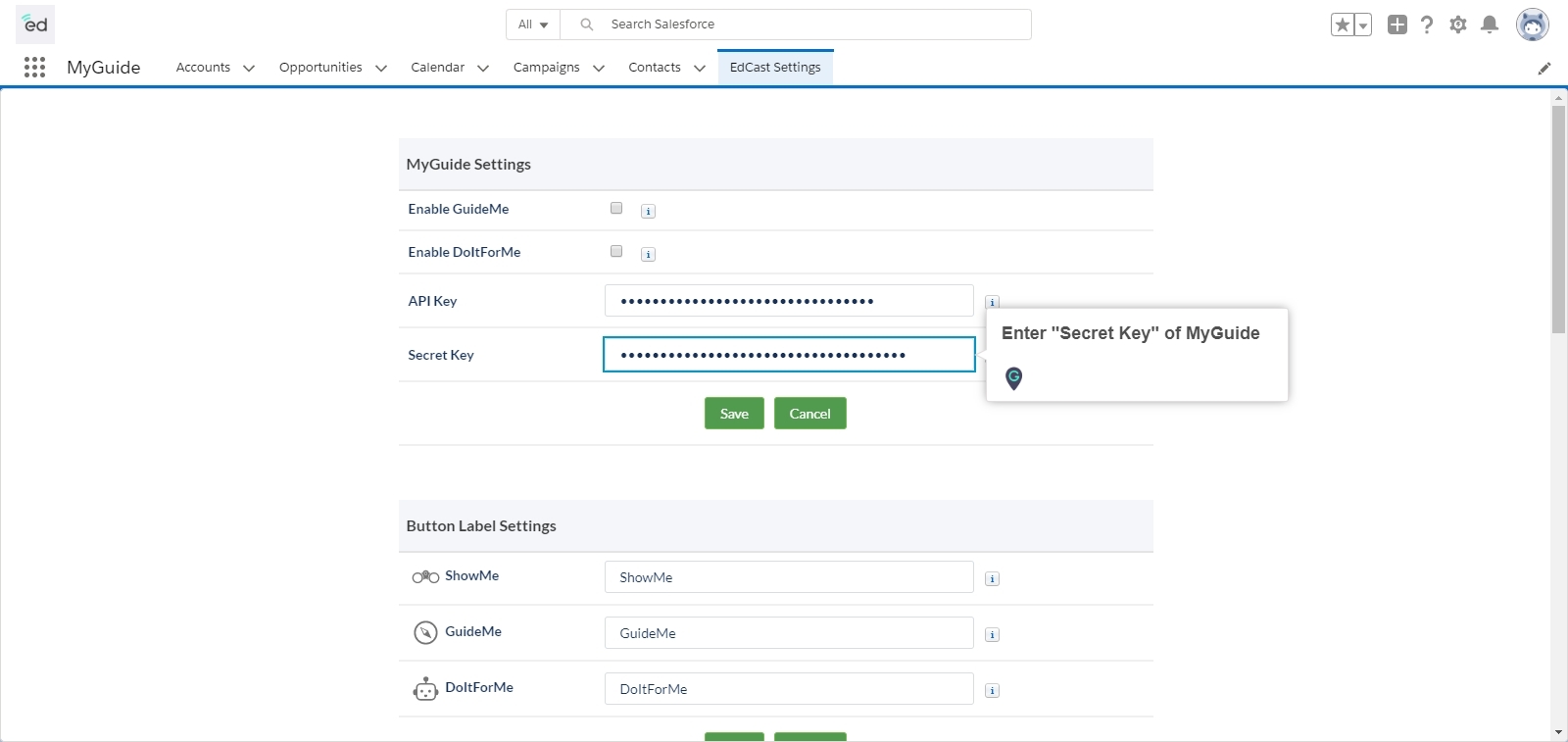Click info icon beside ShowMe label field
This screenshot has height=742, width=1568.
(992, 578)
